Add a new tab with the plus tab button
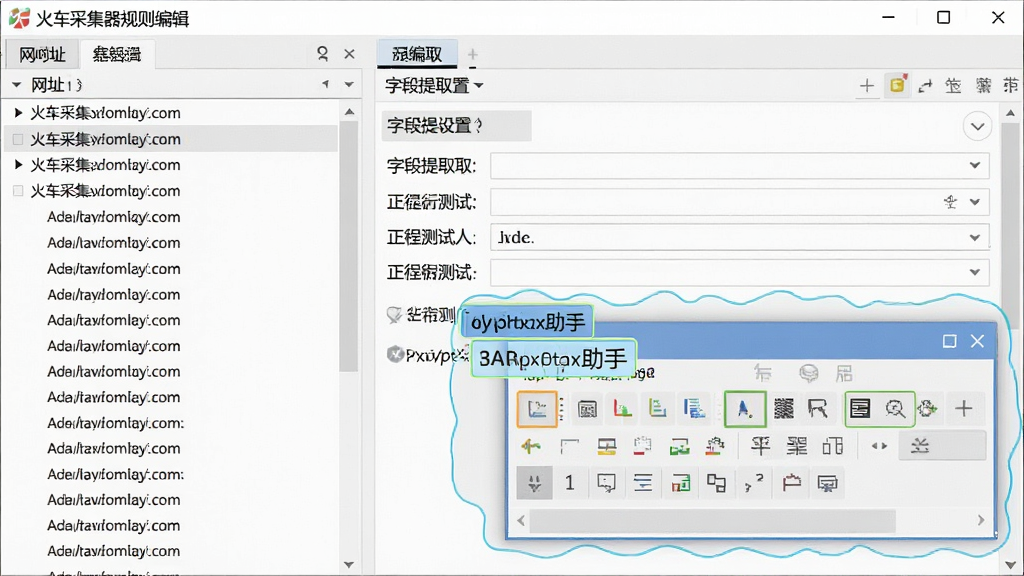This screenshot has height=576, width=1024. pyautogui.click(x=472, y=54)
